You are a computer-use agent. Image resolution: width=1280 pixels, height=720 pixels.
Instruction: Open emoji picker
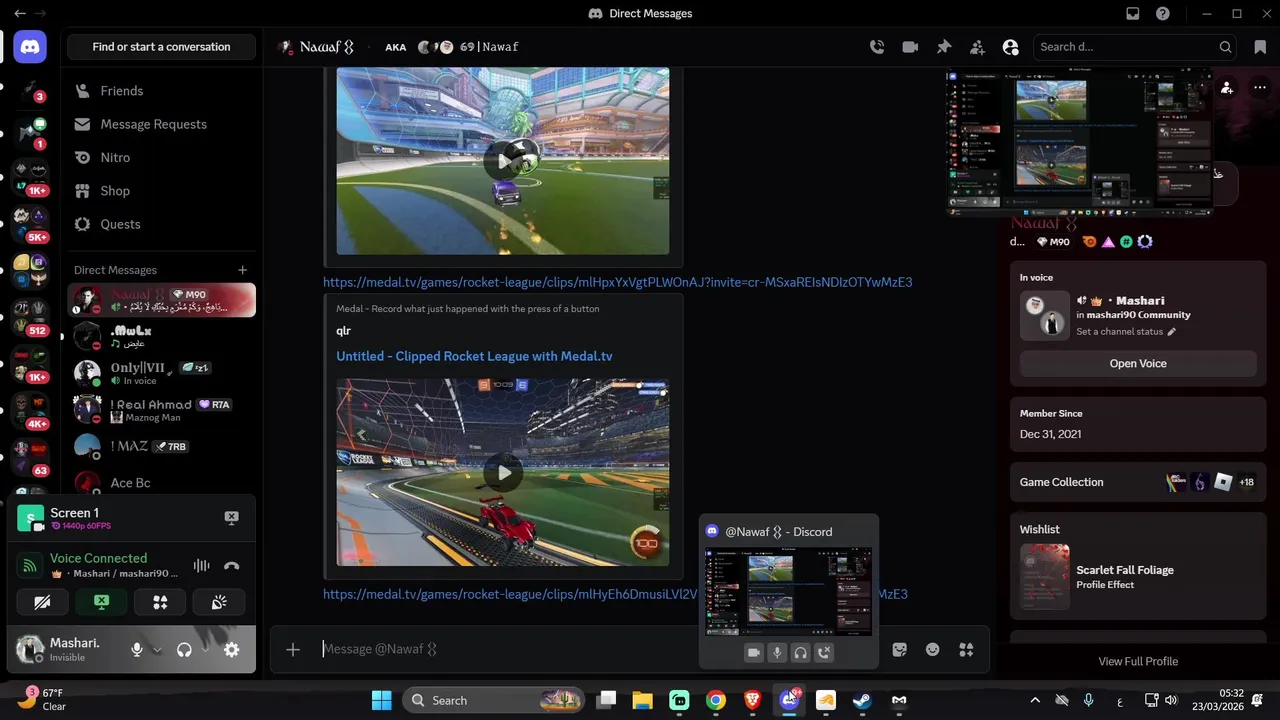pos(933,650)
